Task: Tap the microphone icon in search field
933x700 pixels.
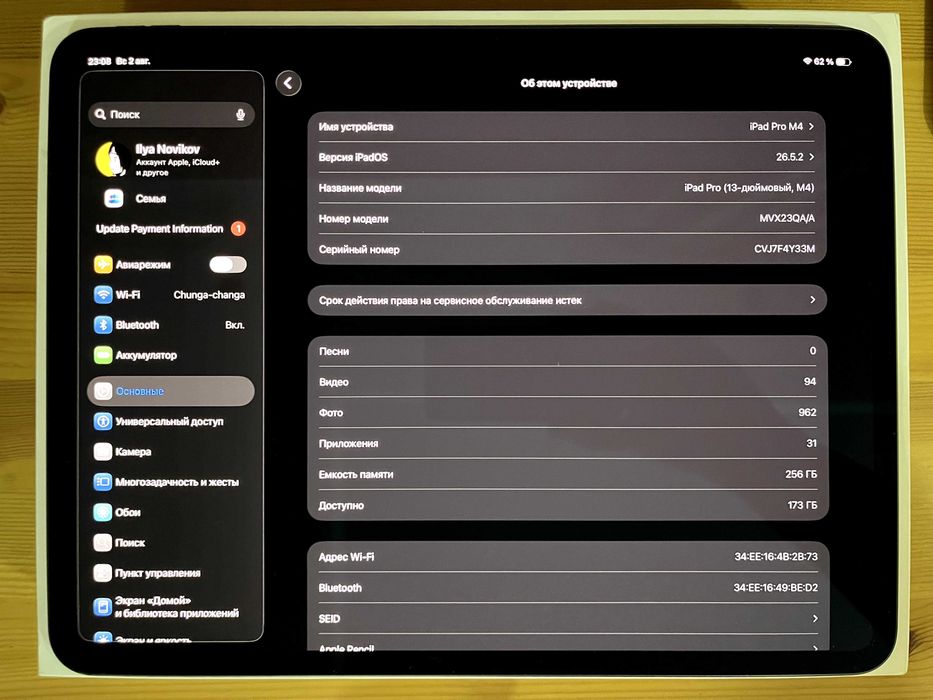Action: pos(240,114)
